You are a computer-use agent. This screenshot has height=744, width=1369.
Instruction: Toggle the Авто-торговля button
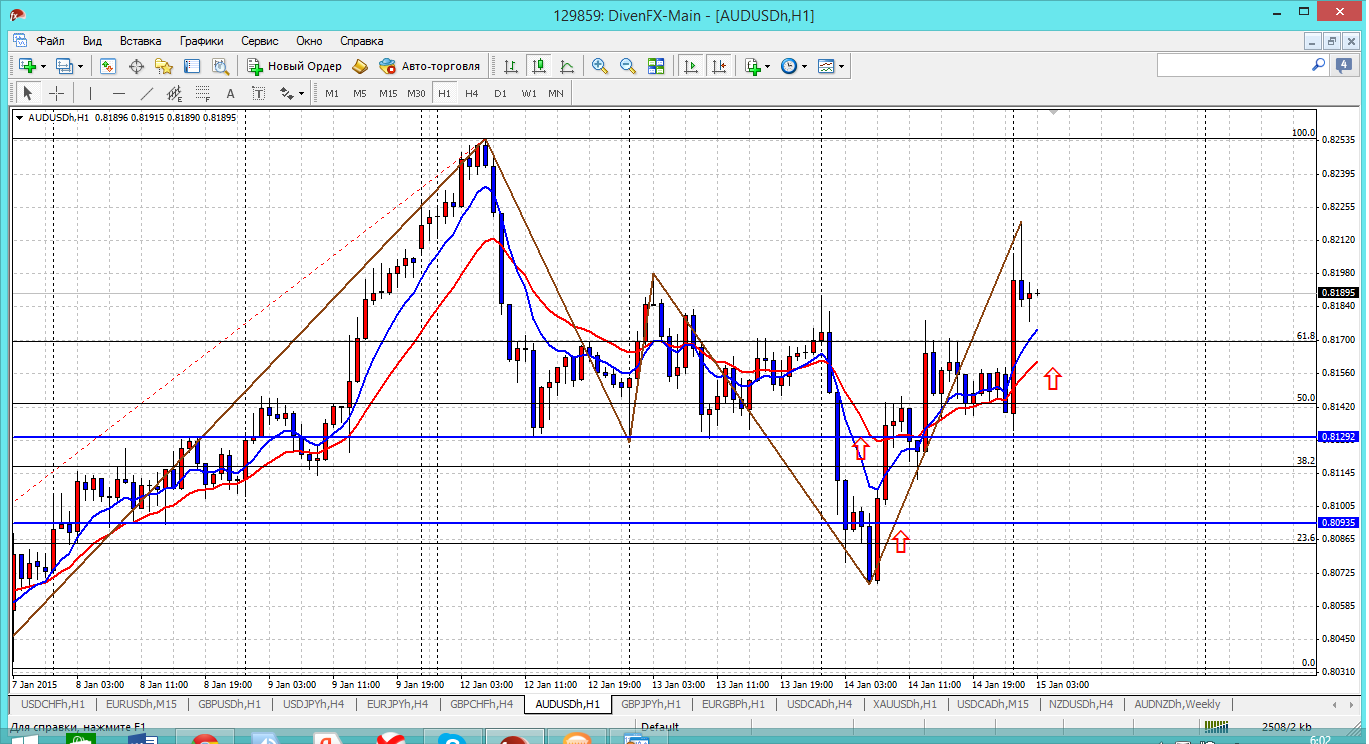(430, 66)
